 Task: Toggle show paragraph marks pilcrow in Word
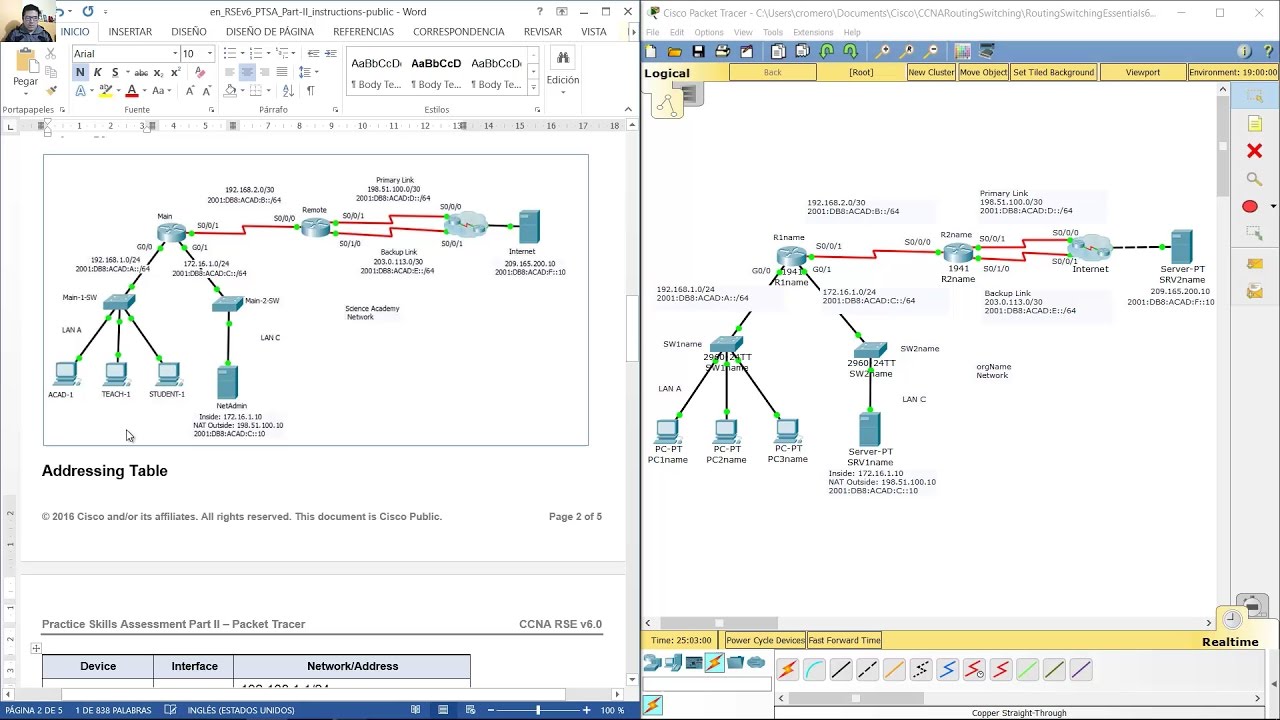pyautogui.click(x=310, y=90)
